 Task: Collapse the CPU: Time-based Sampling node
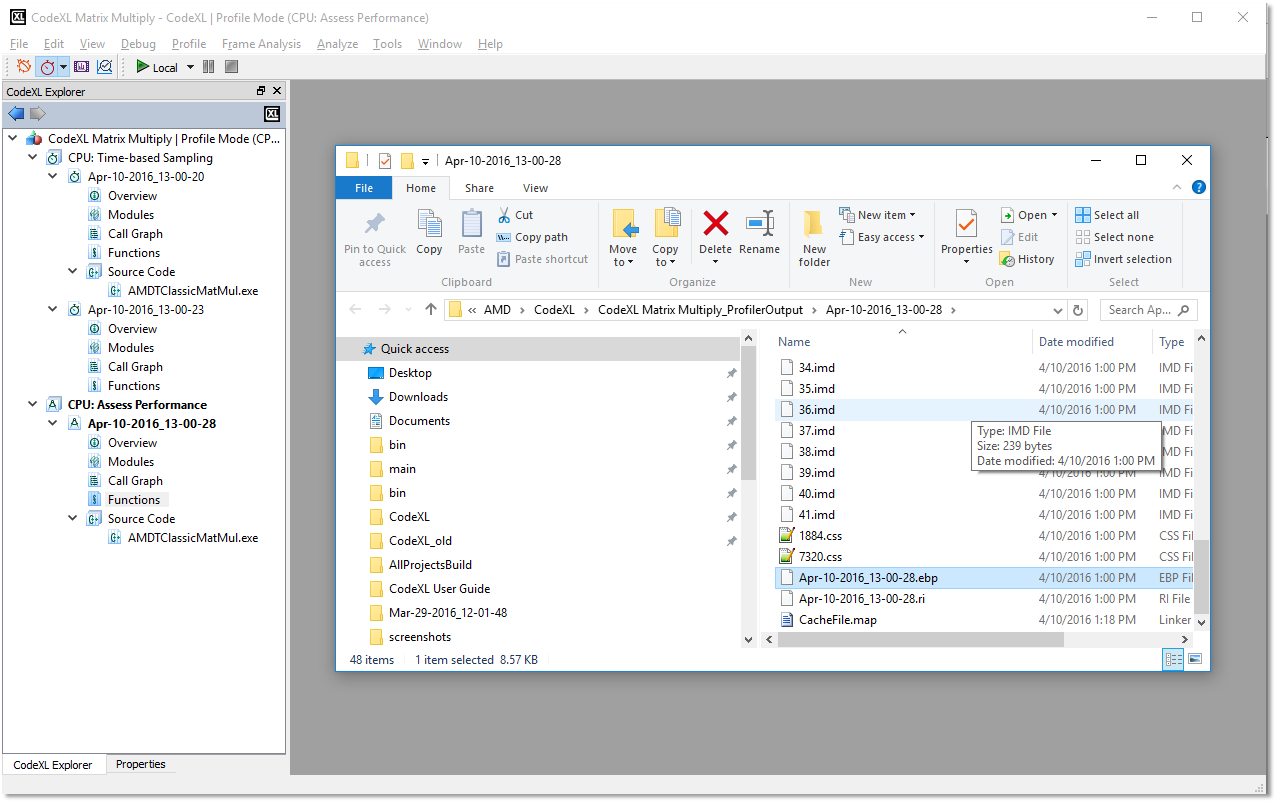coord(33,158)
